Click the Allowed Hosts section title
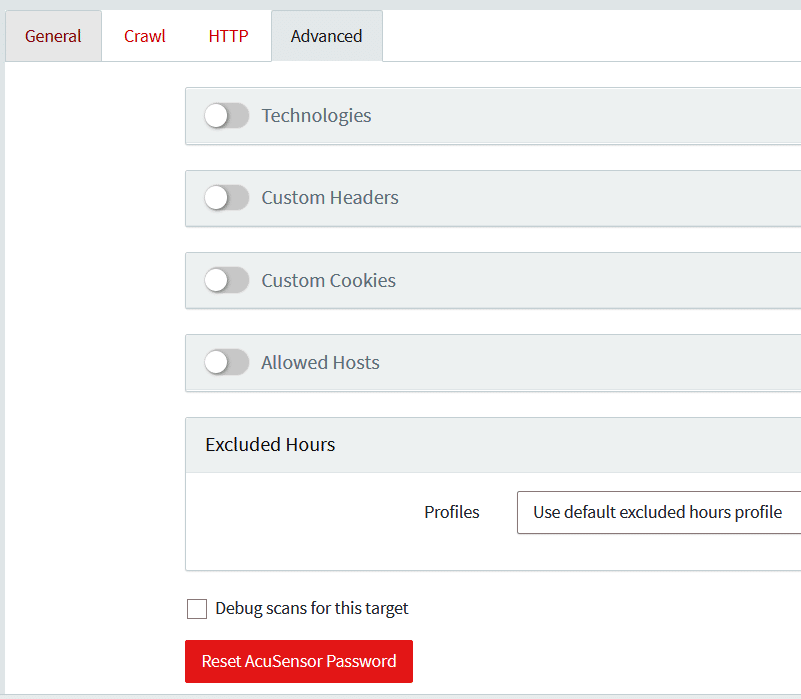Image resolution: width=801 pixels, height=699 pixels. (x=320, y=363)
